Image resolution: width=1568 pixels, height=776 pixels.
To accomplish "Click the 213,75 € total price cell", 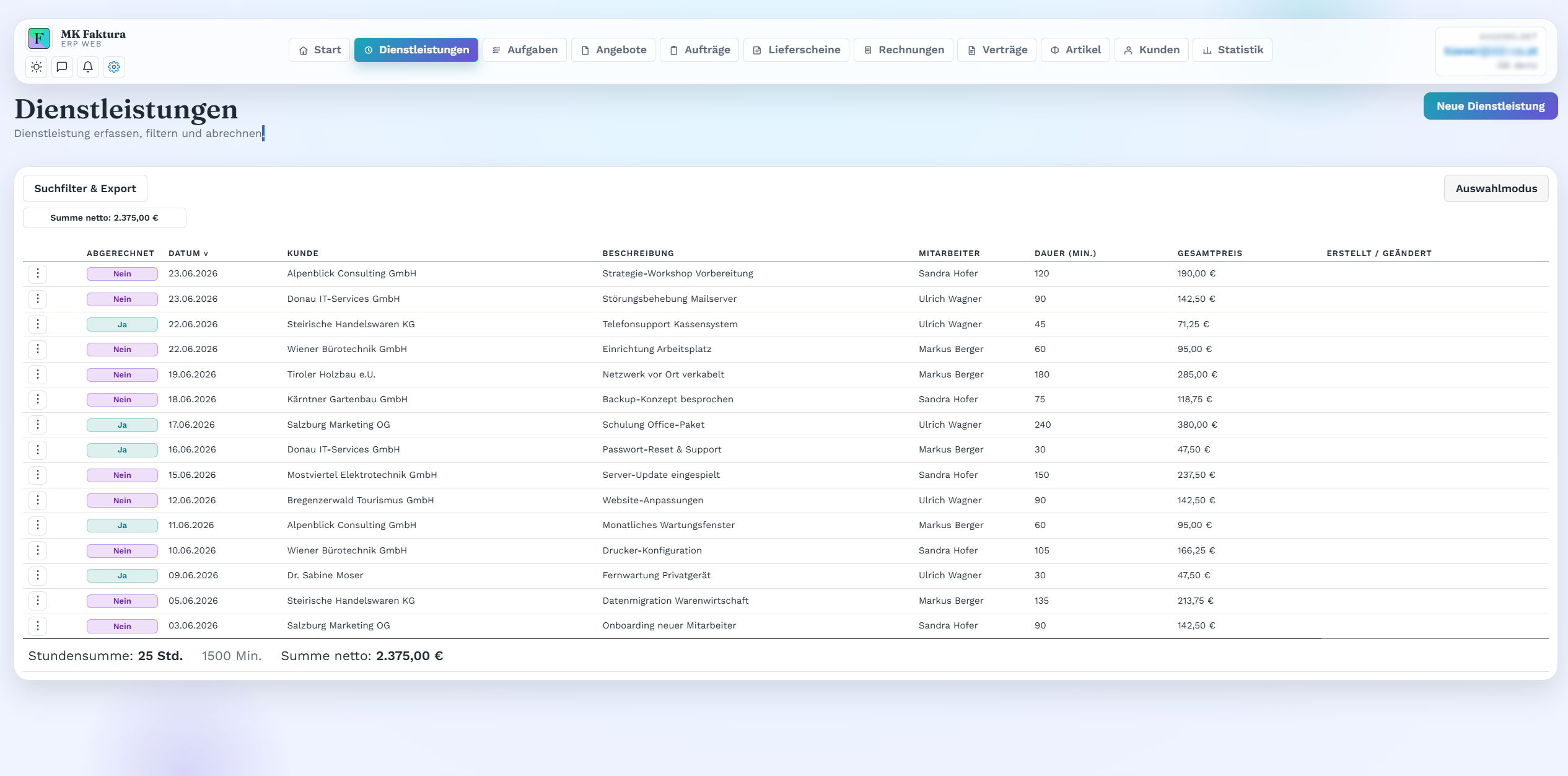I will pos(1196,601).
